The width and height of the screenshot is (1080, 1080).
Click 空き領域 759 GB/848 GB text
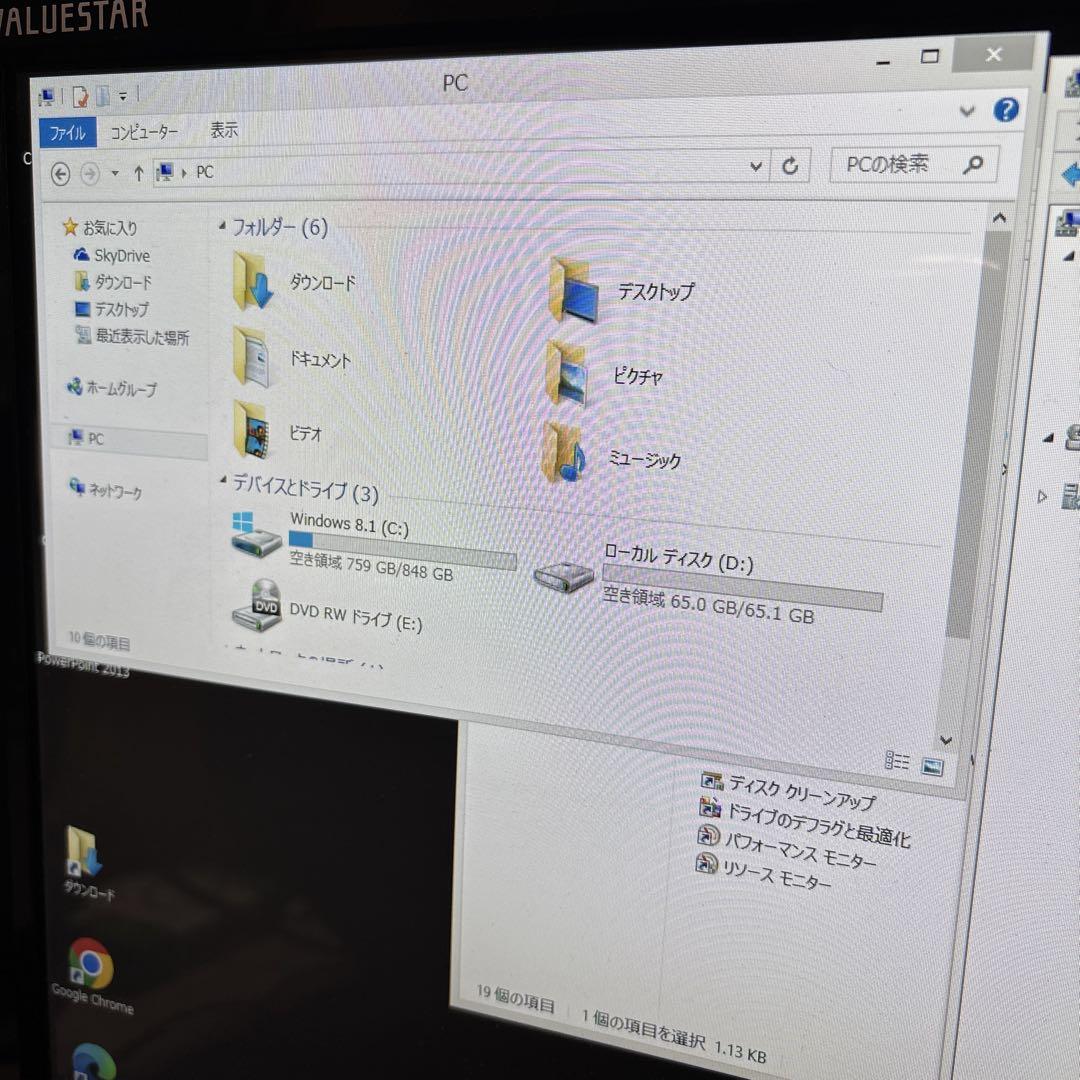pyautogui.click(x=371, y=566)
